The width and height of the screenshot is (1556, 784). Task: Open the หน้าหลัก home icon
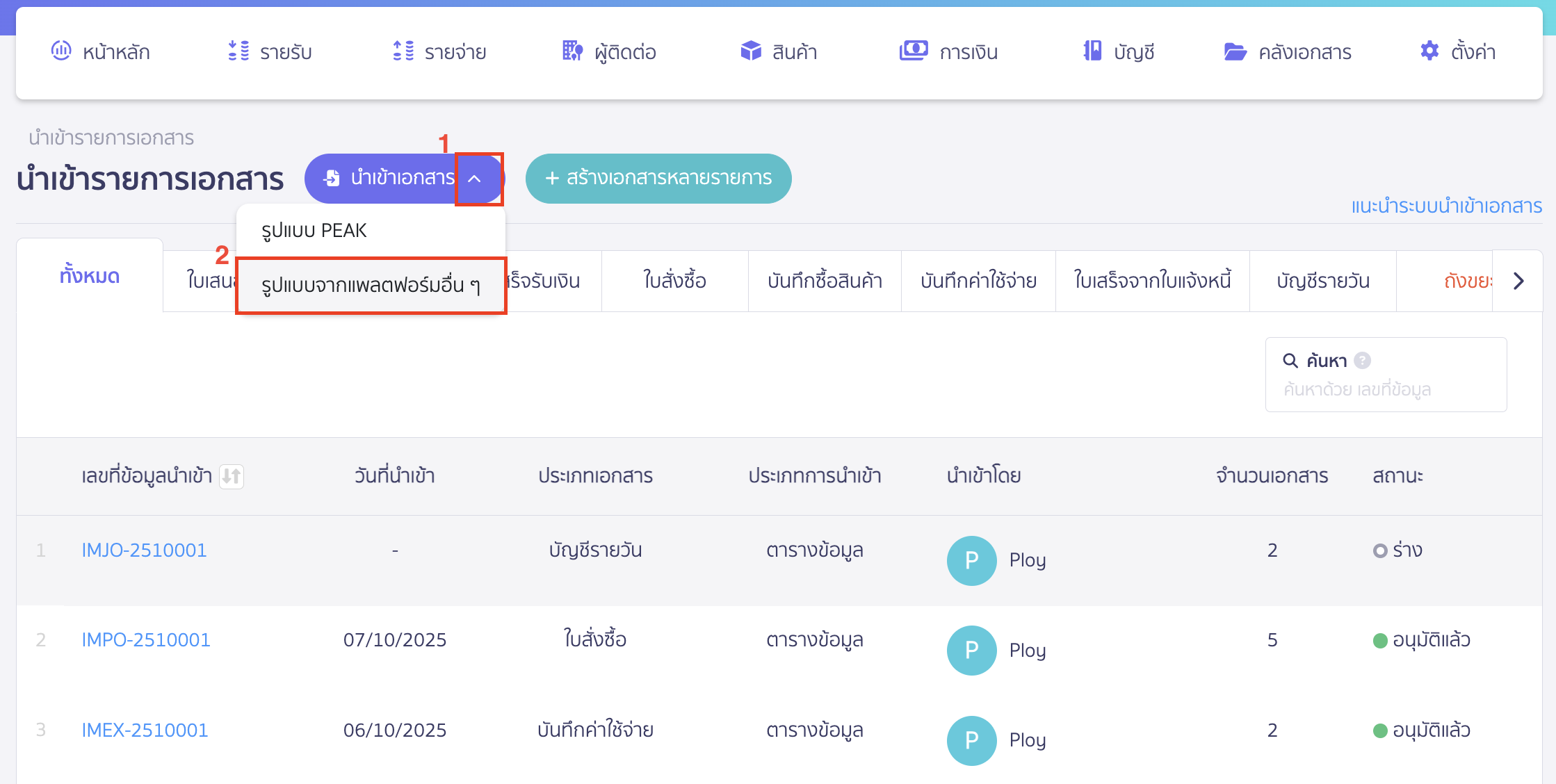coord(61,51)
